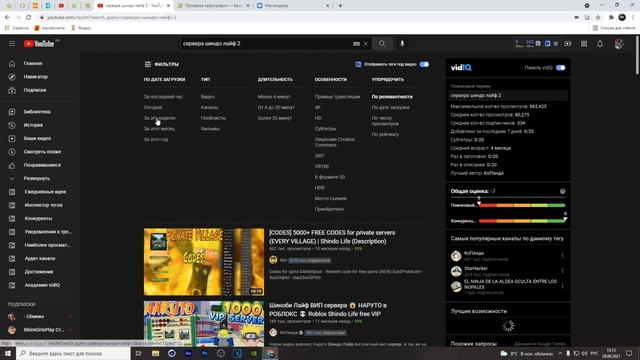Clear the search box with the X icon
The width and height of the screenshot is (640, 360).
(x=366, y=44)
